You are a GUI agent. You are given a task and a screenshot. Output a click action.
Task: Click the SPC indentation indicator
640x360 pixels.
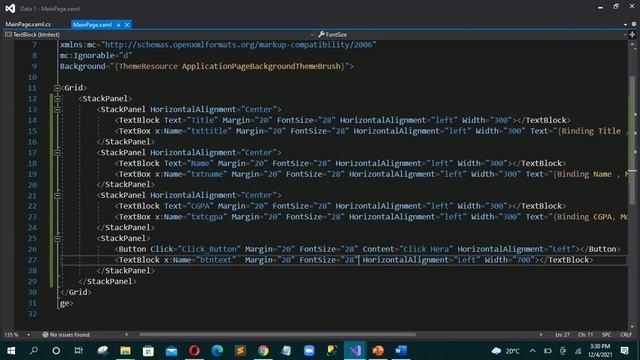607,335
